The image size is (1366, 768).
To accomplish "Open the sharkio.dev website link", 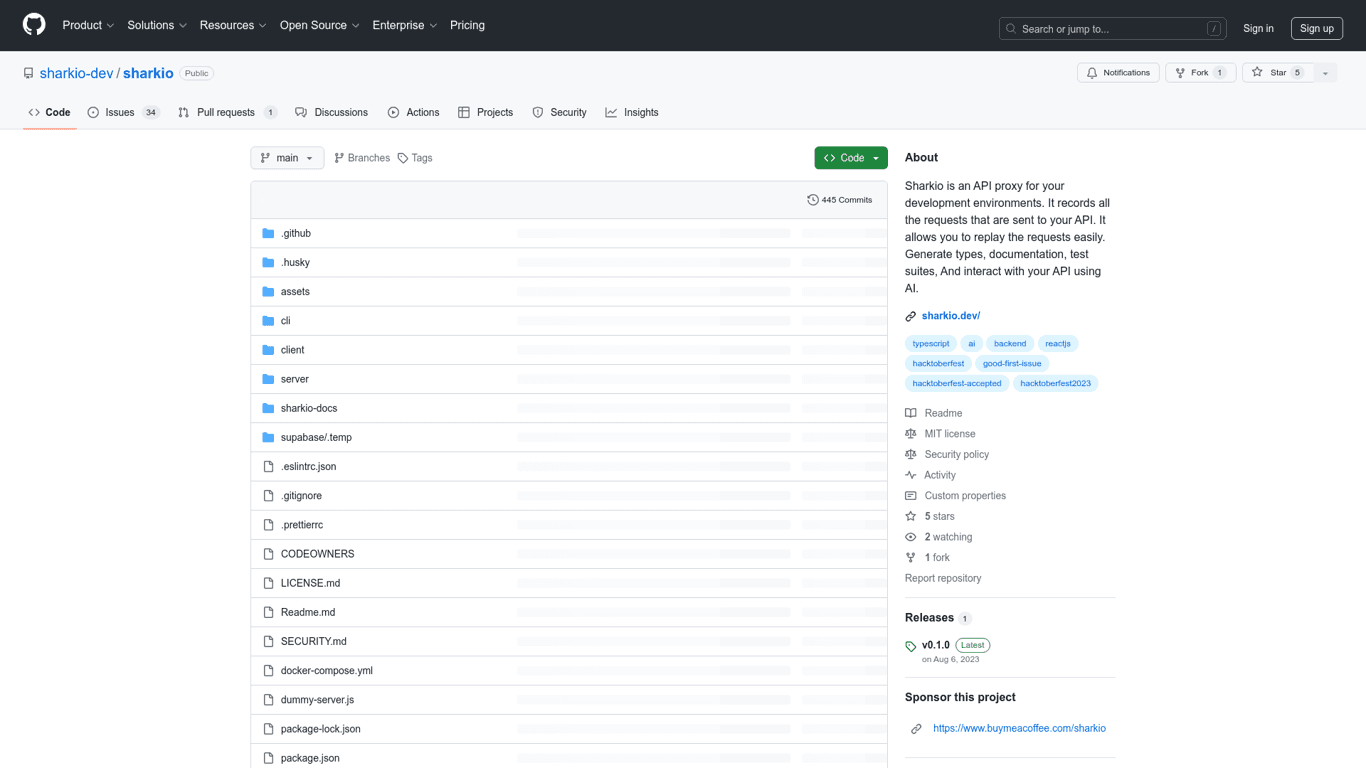I will (x=950, y=316).
